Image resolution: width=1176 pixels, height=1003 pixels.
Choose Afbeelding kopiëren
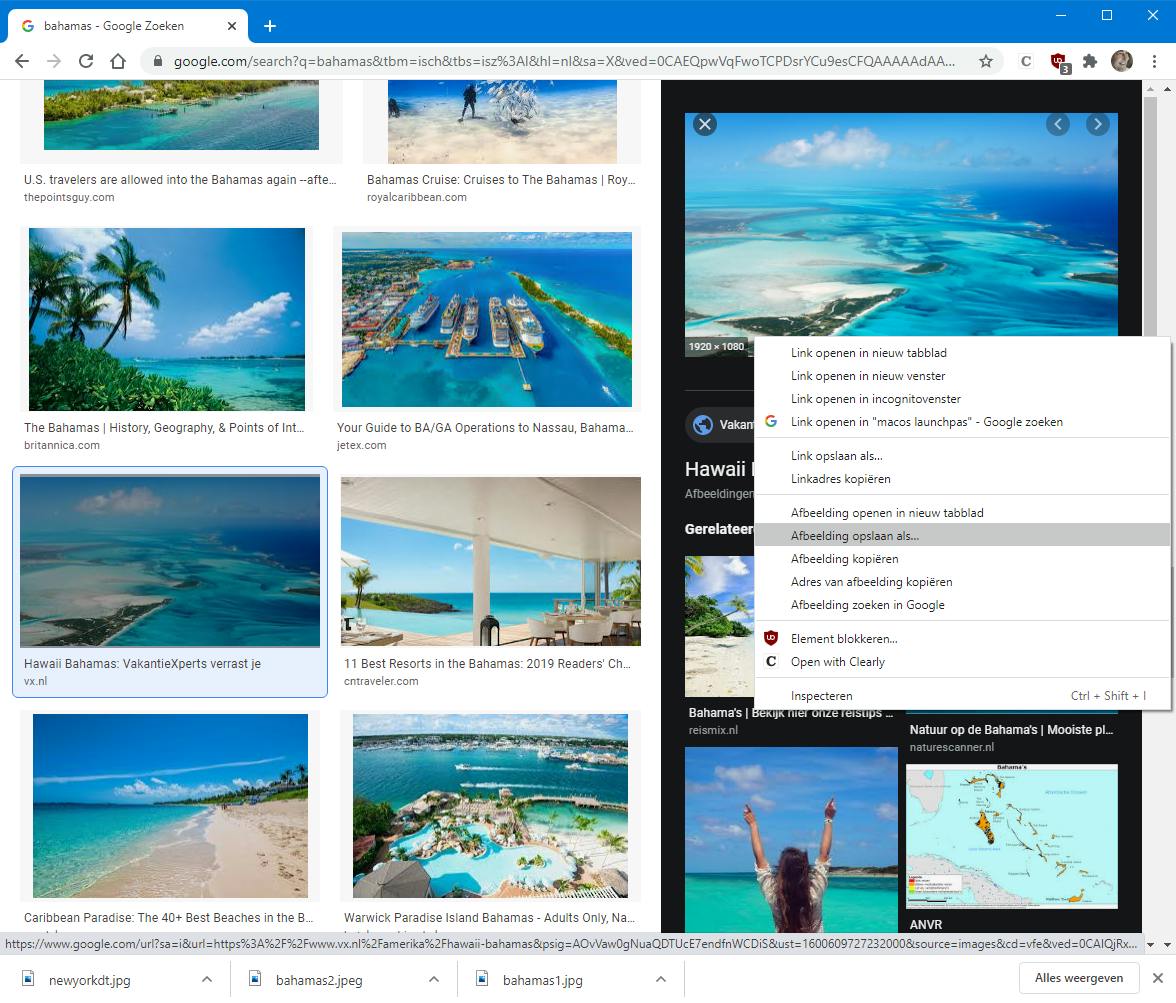[x=962, y=559]
